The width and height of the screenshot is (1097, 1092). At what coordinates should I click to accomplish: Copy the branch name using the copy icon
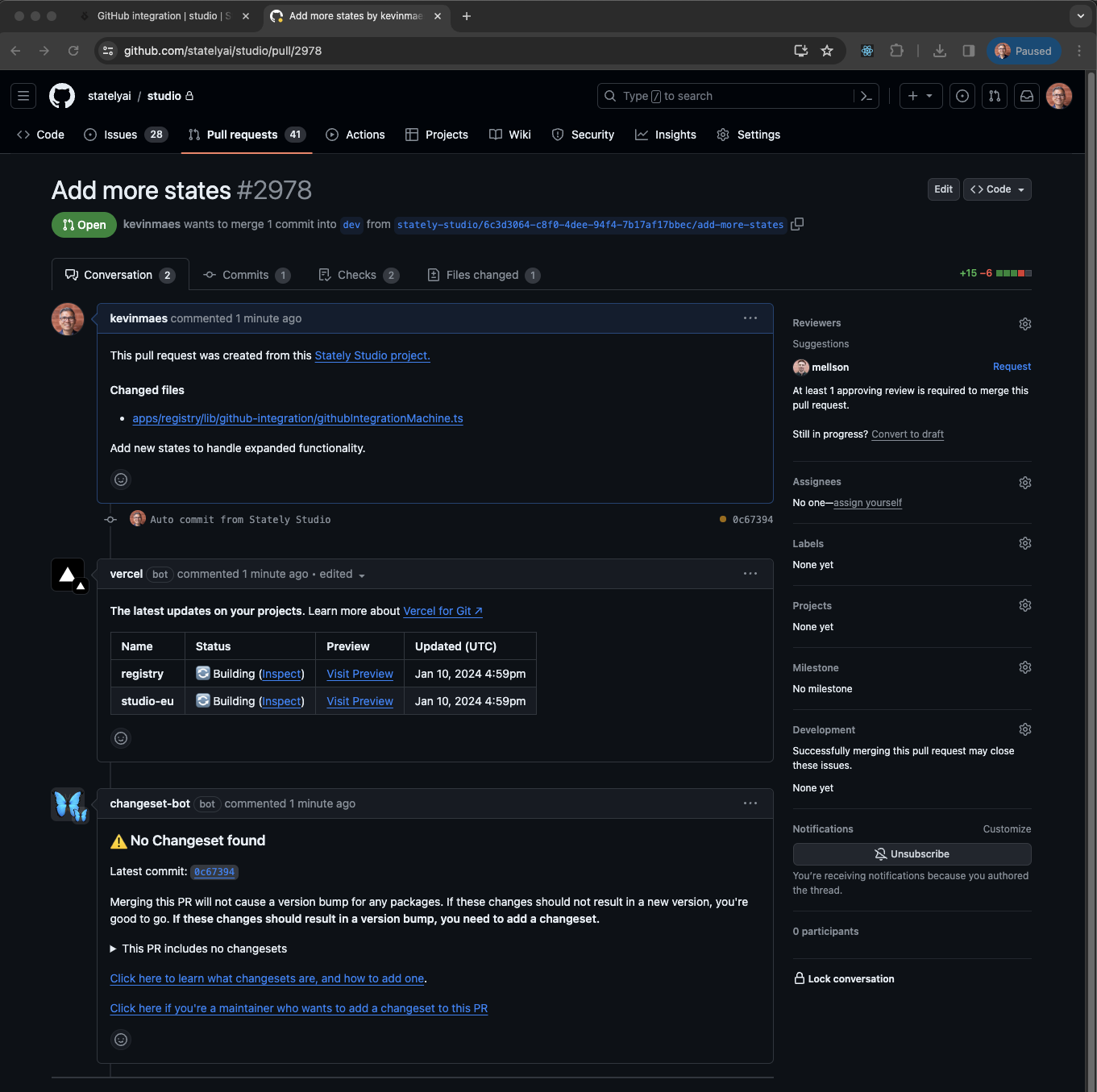797,224
